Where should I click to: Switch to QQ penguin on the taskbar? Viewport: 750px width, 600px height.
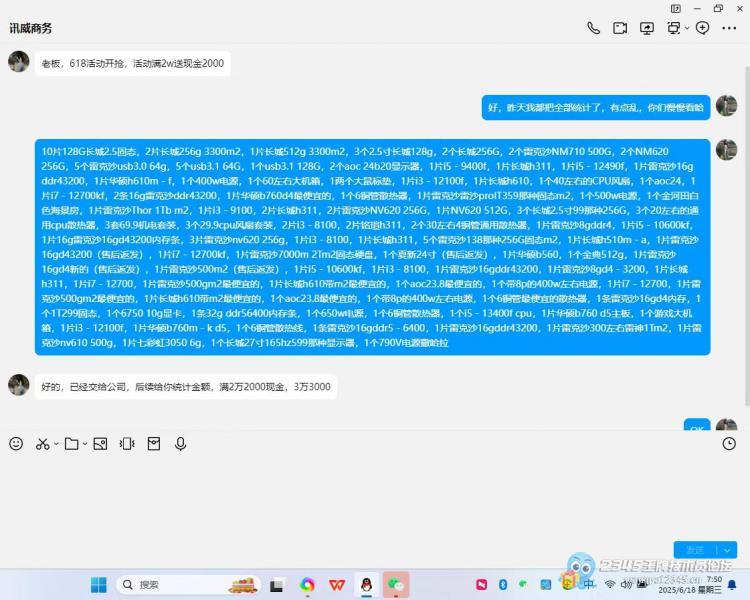click(366, 584)
